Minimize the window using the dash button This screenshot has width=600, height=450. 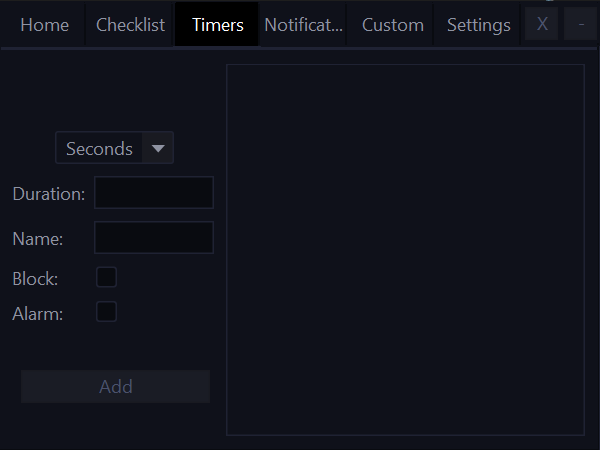coord(580,24)
